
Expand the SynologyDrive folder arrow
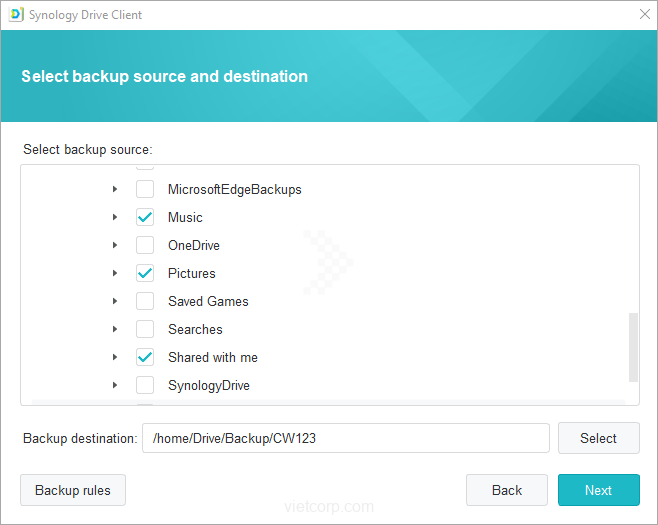pos(115,385)
